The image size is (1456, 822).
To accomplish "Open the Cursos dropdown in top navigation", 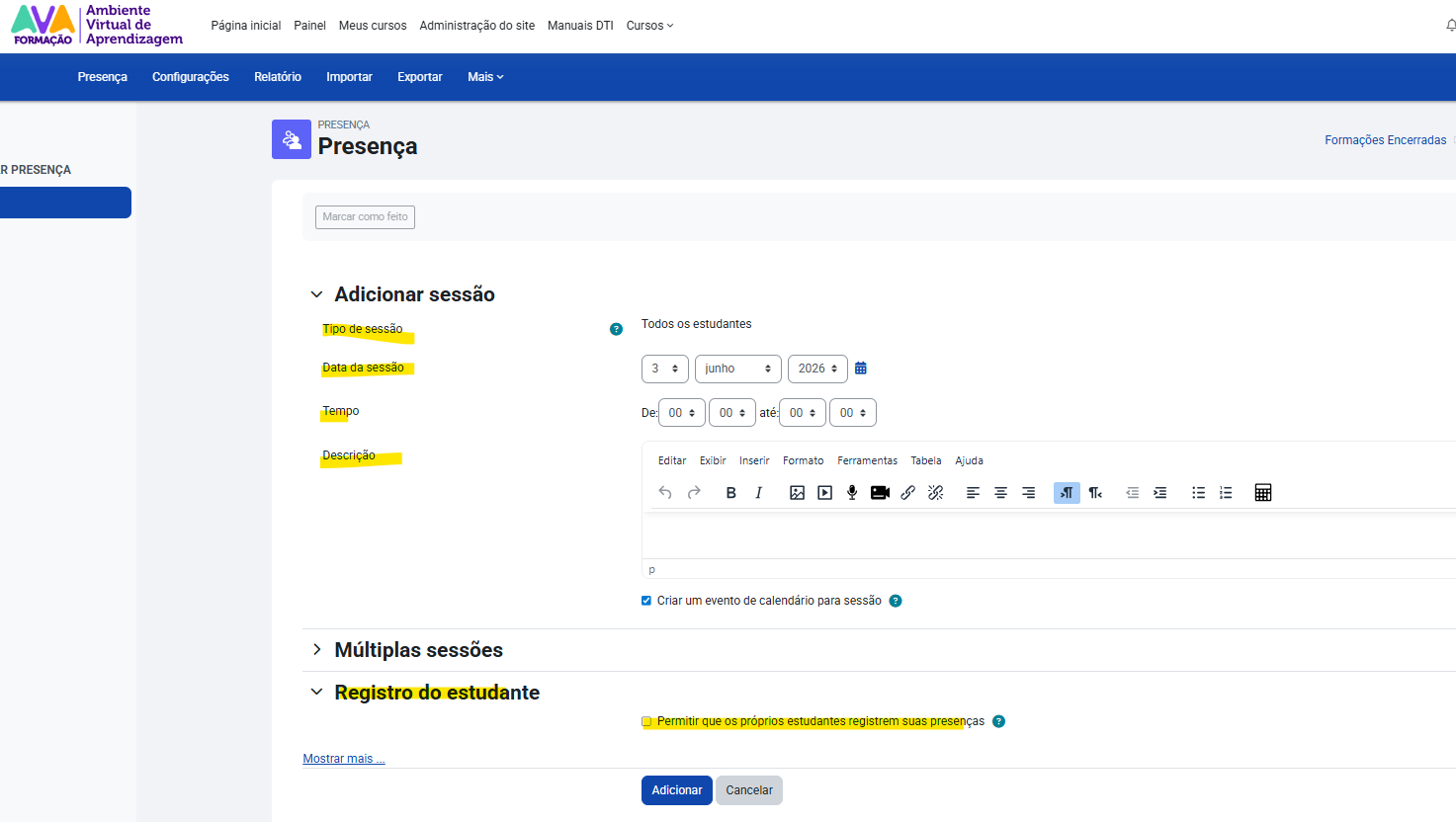I will (x=649, y=26).
